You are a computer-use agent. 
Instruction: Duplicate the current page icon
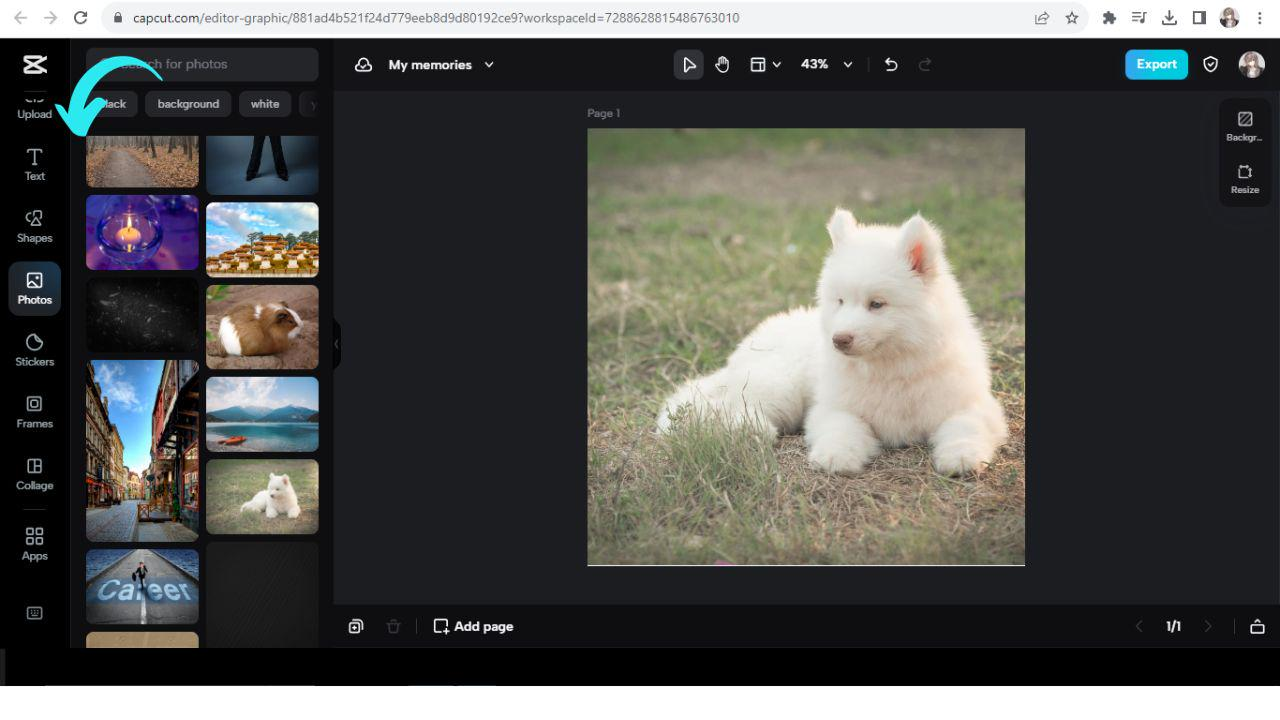(x=356, y=627)
